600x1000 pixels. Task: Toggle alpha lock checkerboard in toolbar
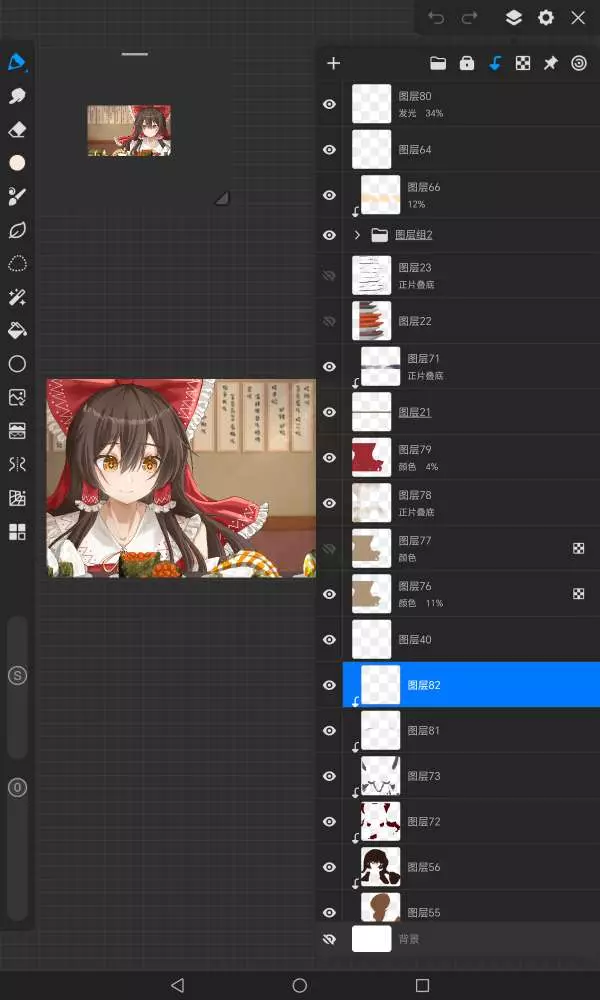coord(523,63)
